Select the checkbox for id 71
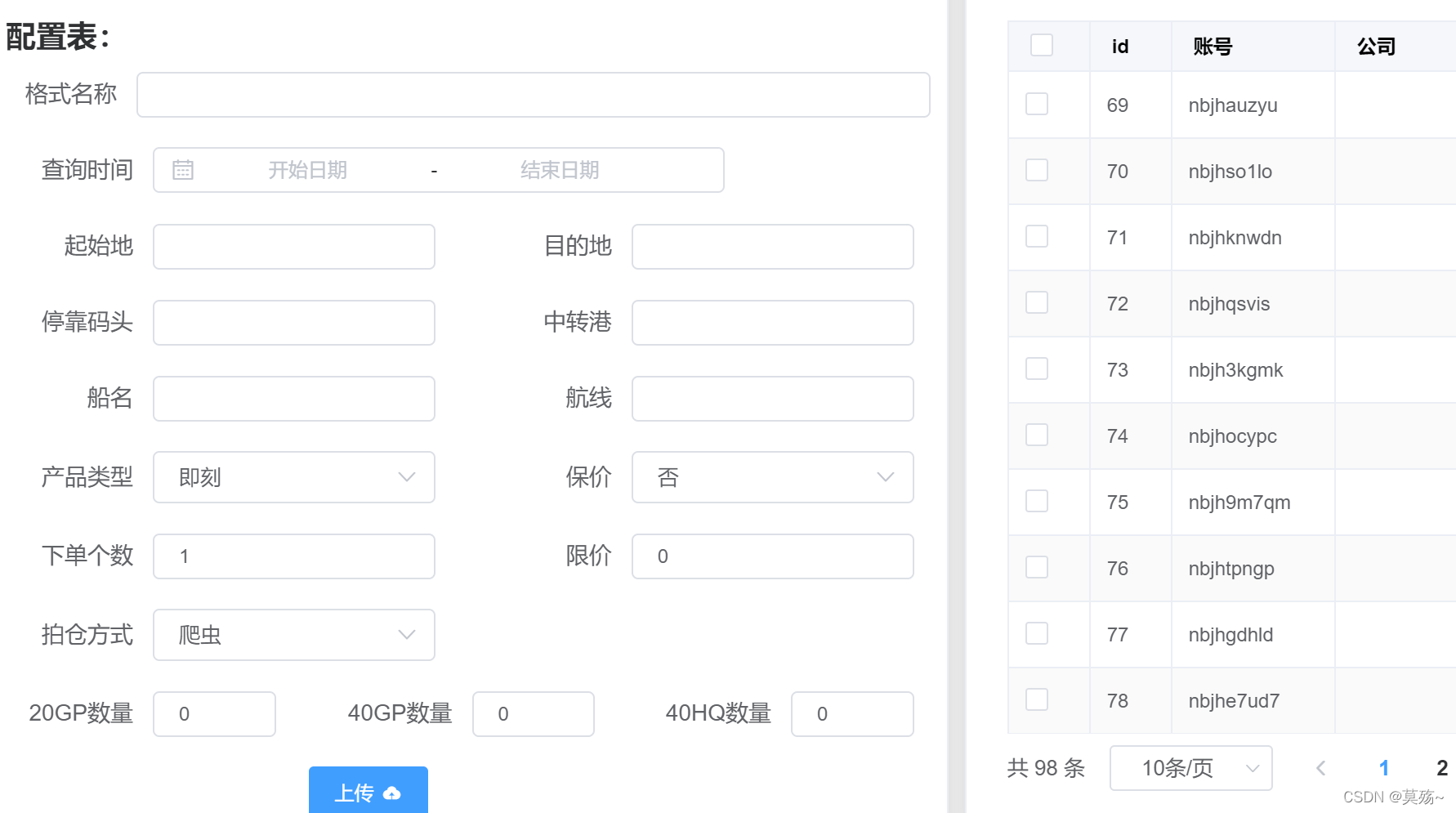The image size is (1456, 813). [x=1037, y=236]
